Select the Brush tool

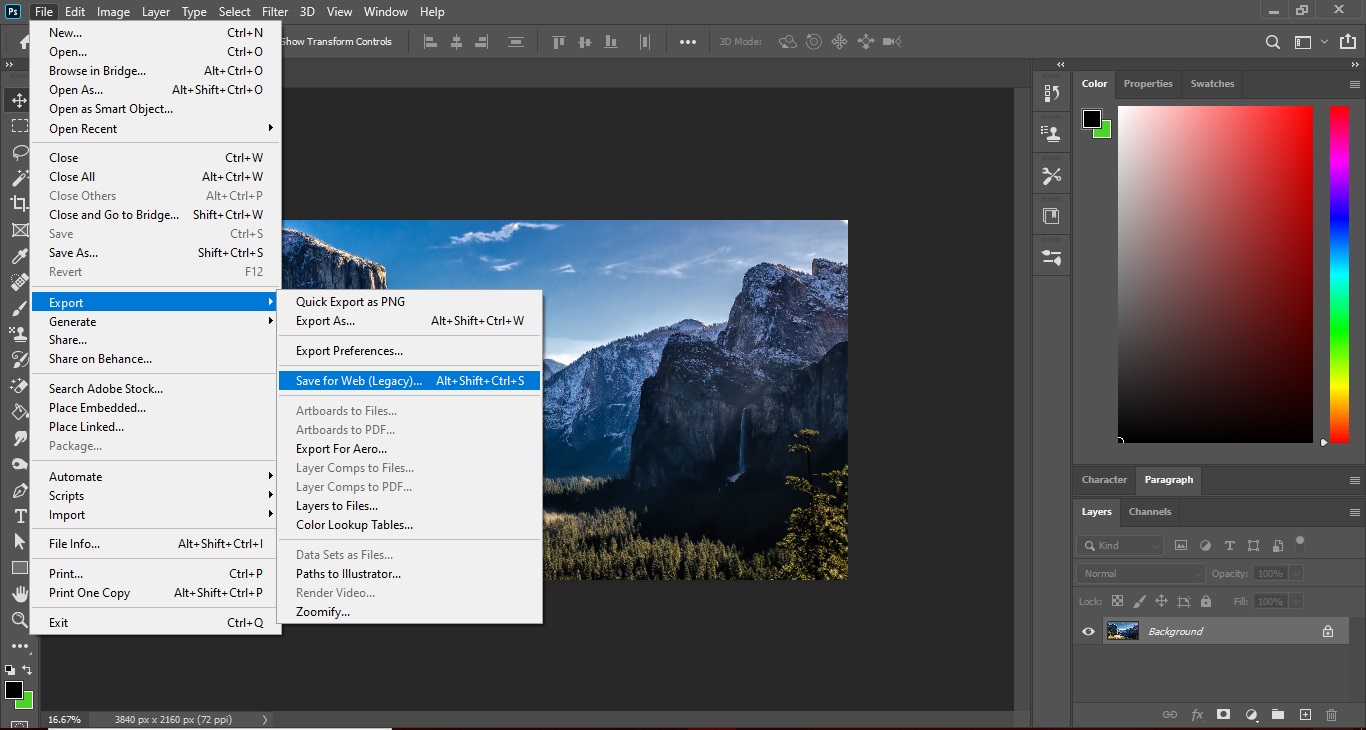pos(19,308)
